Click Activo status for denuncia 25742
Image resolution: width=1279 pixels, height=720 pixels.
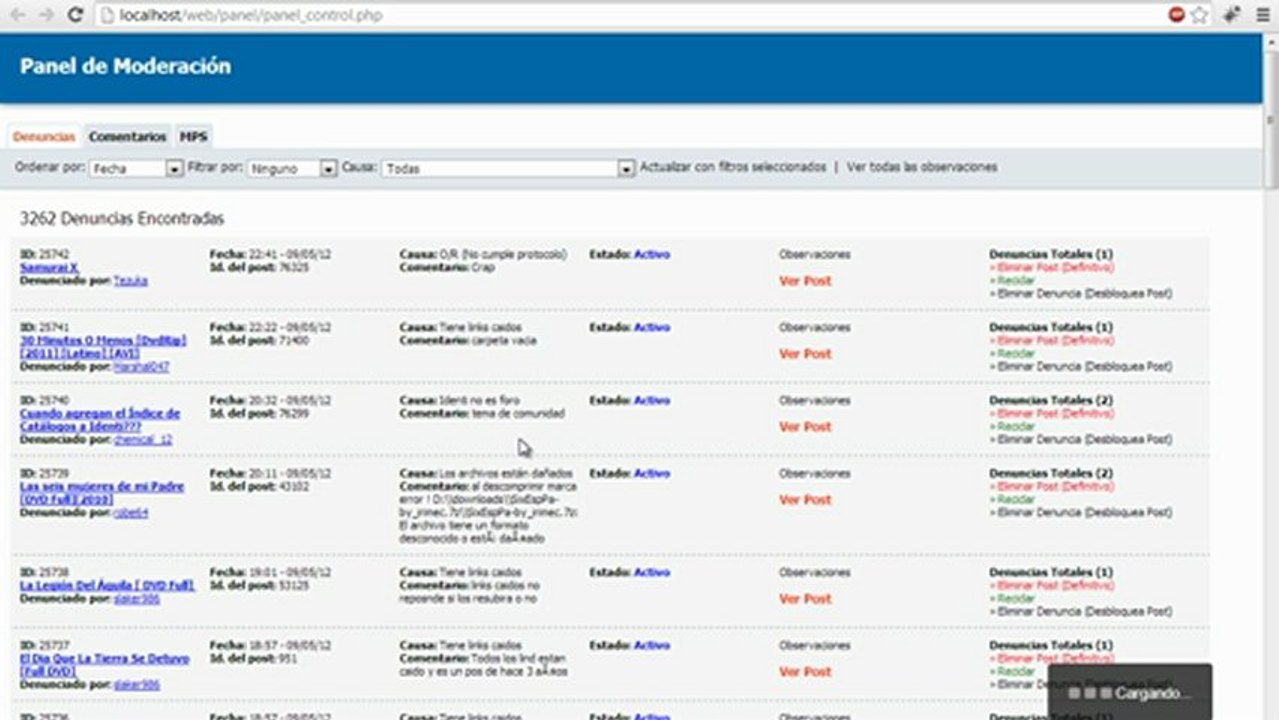click(x=652, y=254)
